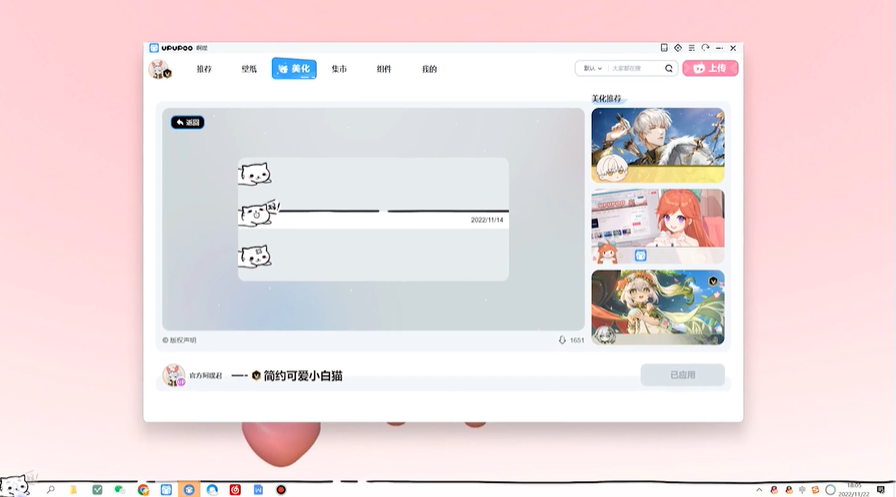The image size is (896, 497).
Task: Click the user avatar in the header
Action: 159,69
